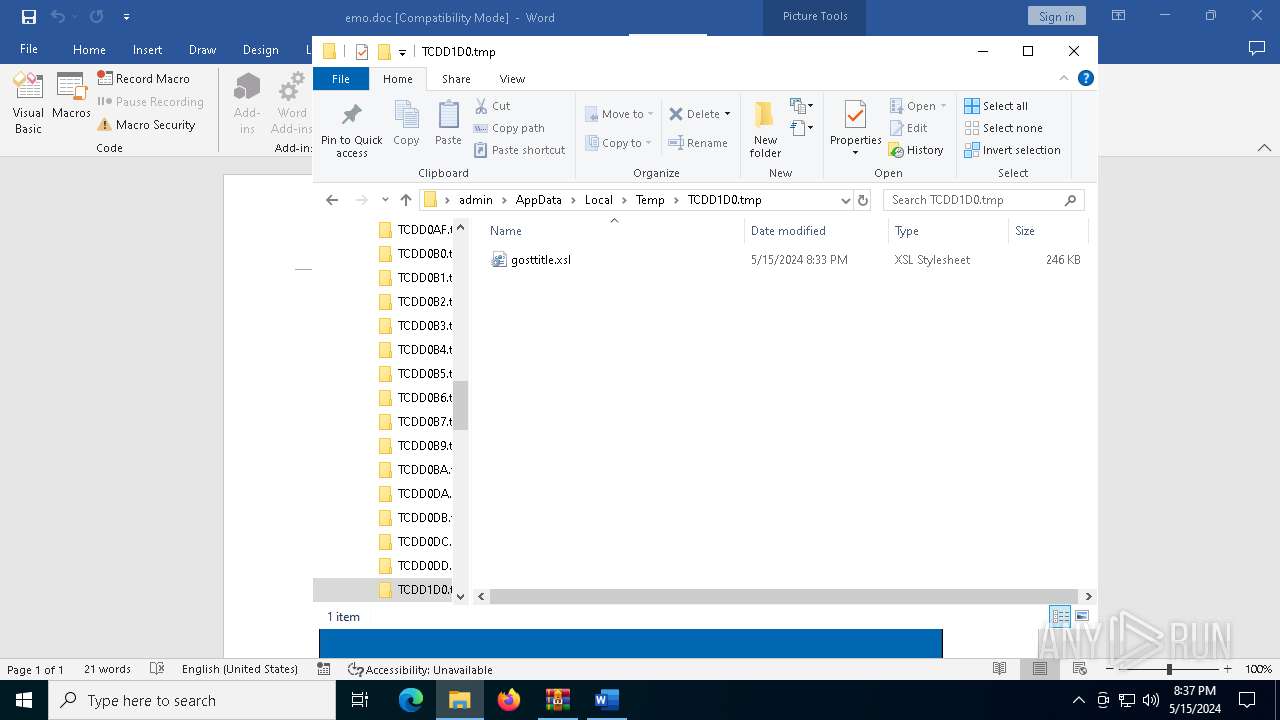The height and width of the screenshot is (720, 1280).
Task: Open Macros button in Word ribbon
Action: [x=71, y=96]
